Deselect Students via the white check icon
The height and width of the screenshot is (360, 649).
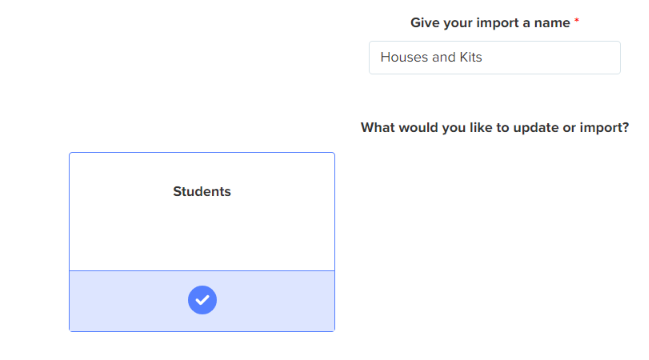202,300
